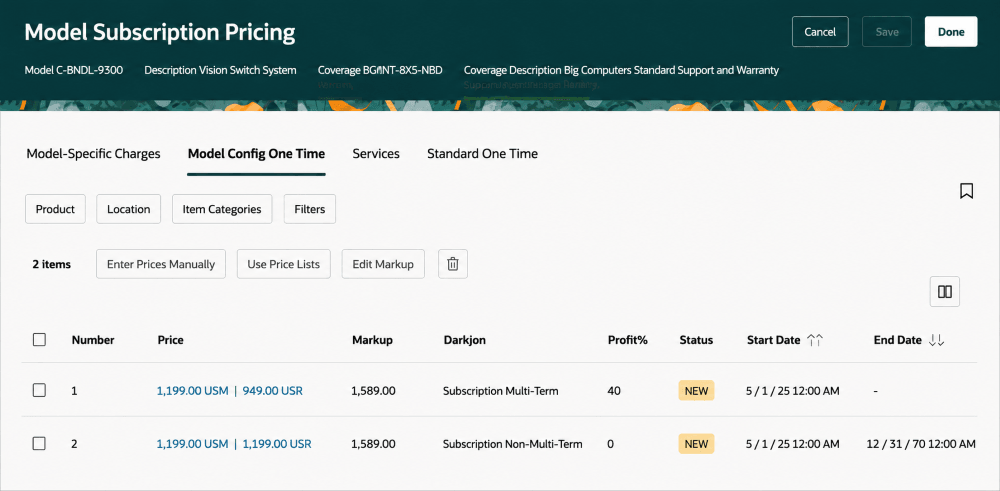Click Coverage BGINT-8X5-NBD text
The width and height of the screenshot is (1000, 491).
click(x=380, y=70)
